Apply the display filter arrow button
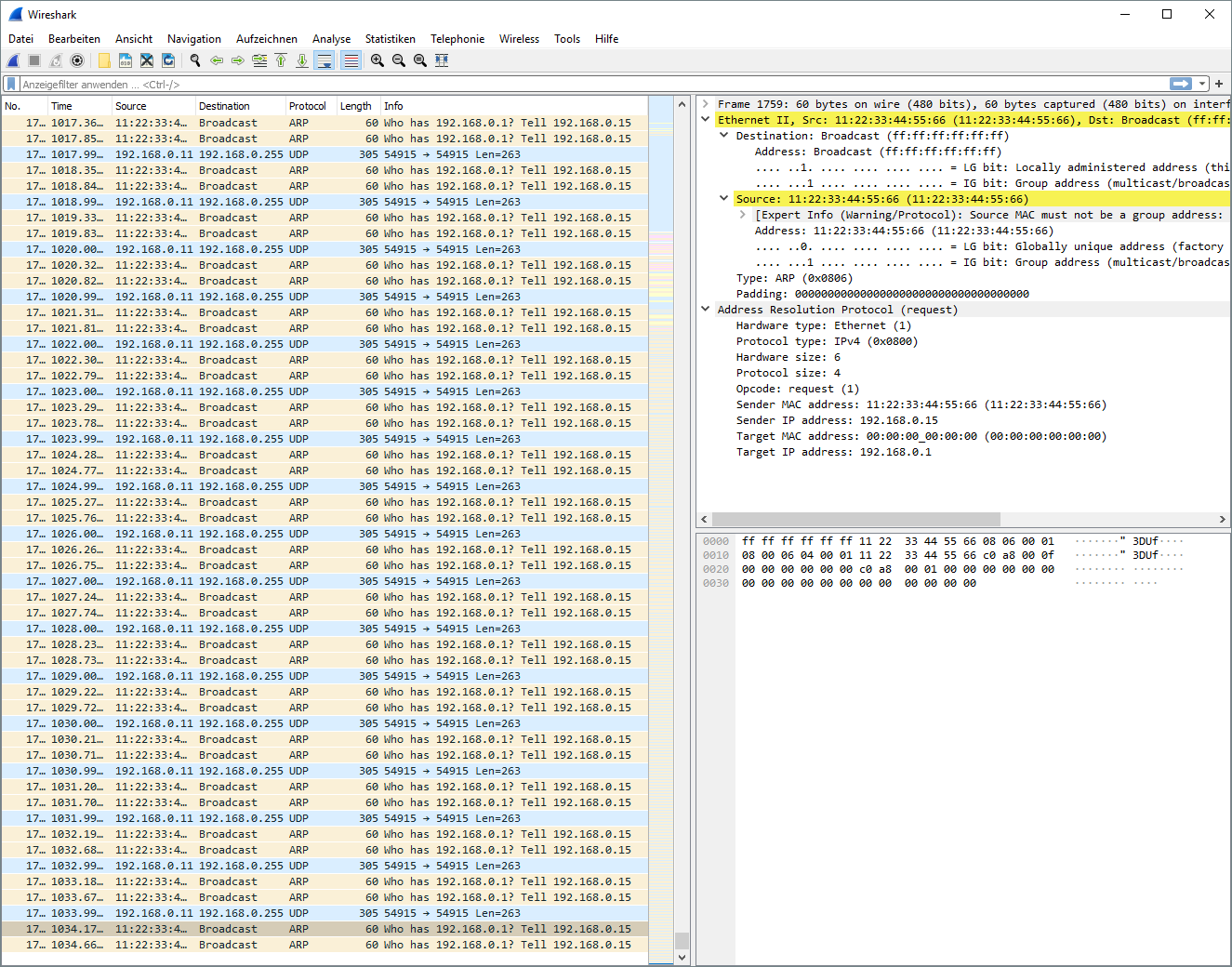The width and height of the screenshot is (1232, 967). [1181, 84]
